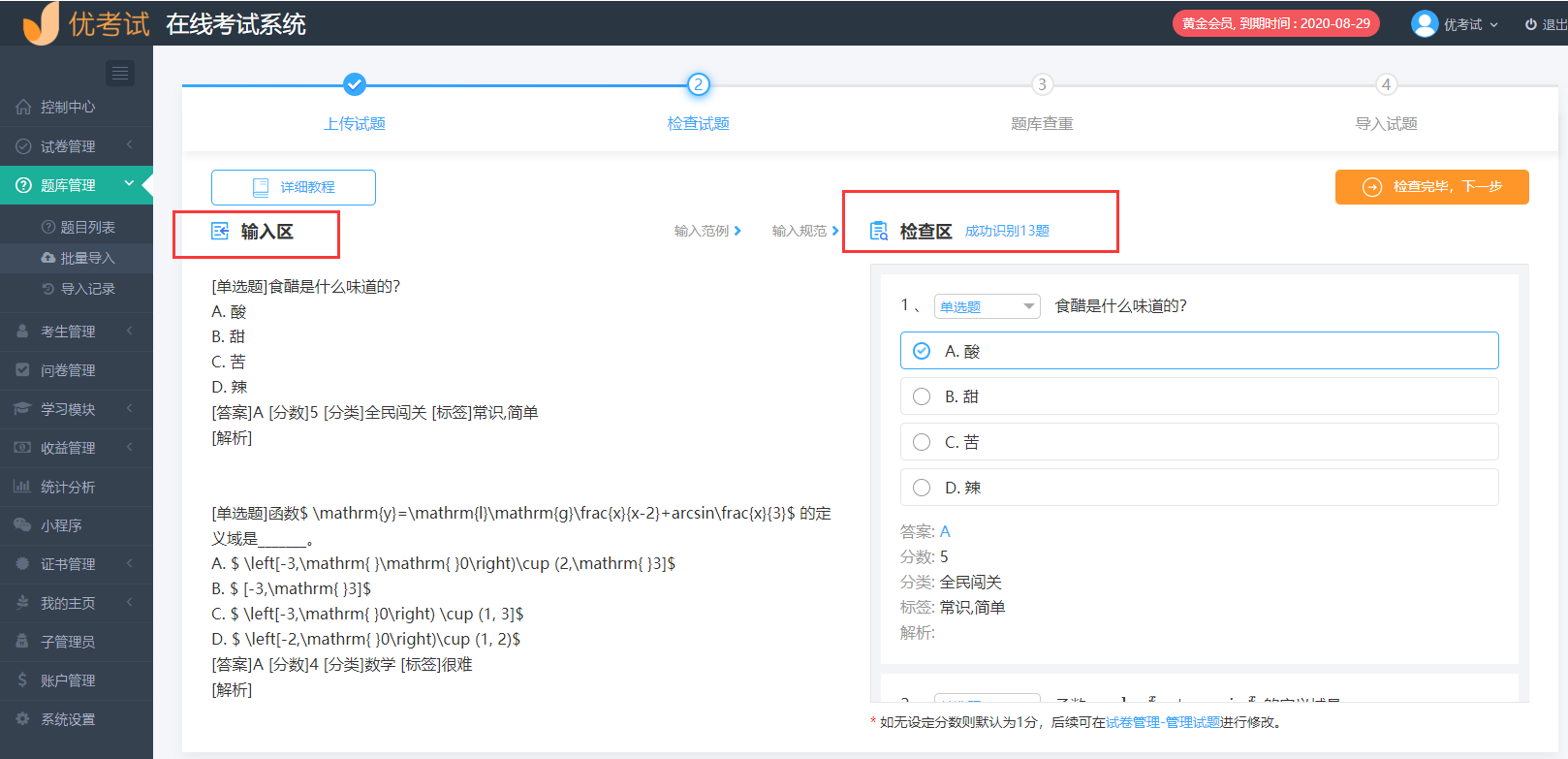This screenshot has width=1568, height=759.
Task: Click the 统计分析 bar chart icon
Action: coord(22,487)
